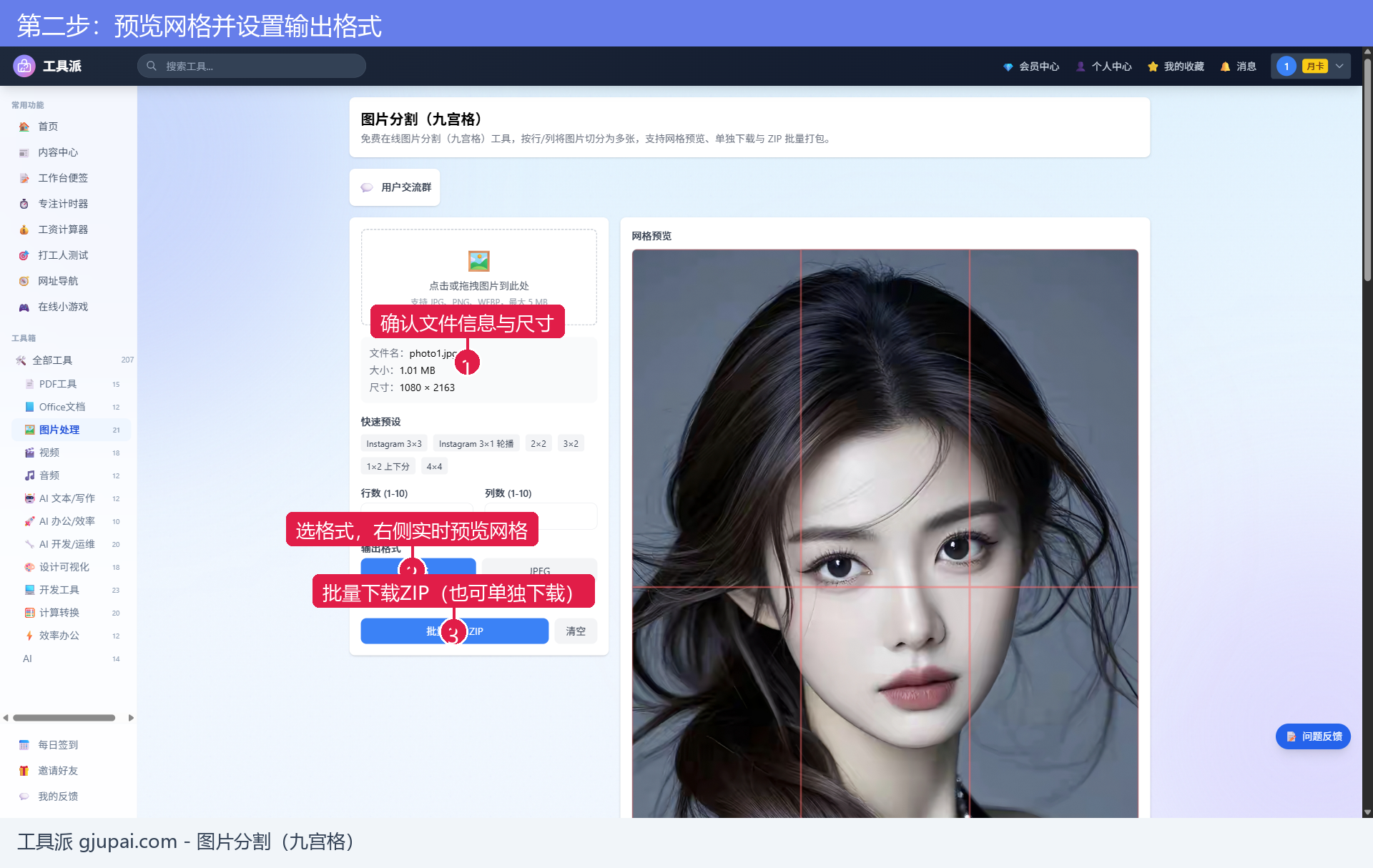Open 开发工具 category in sidebar
The width and height of the screenshot is (1373, 868).
click(72, 590)
